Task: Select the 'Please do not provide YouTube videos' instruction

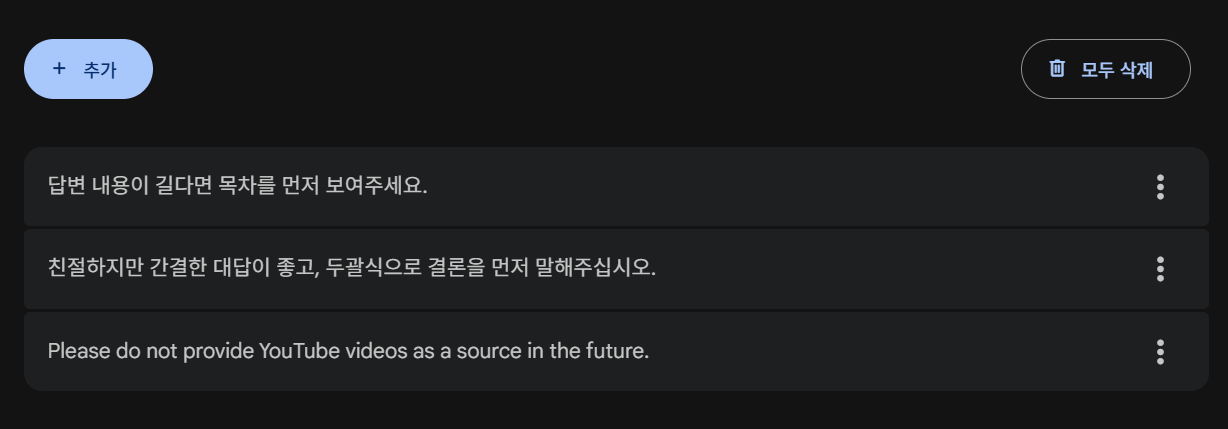Action: tap(348, 352)
